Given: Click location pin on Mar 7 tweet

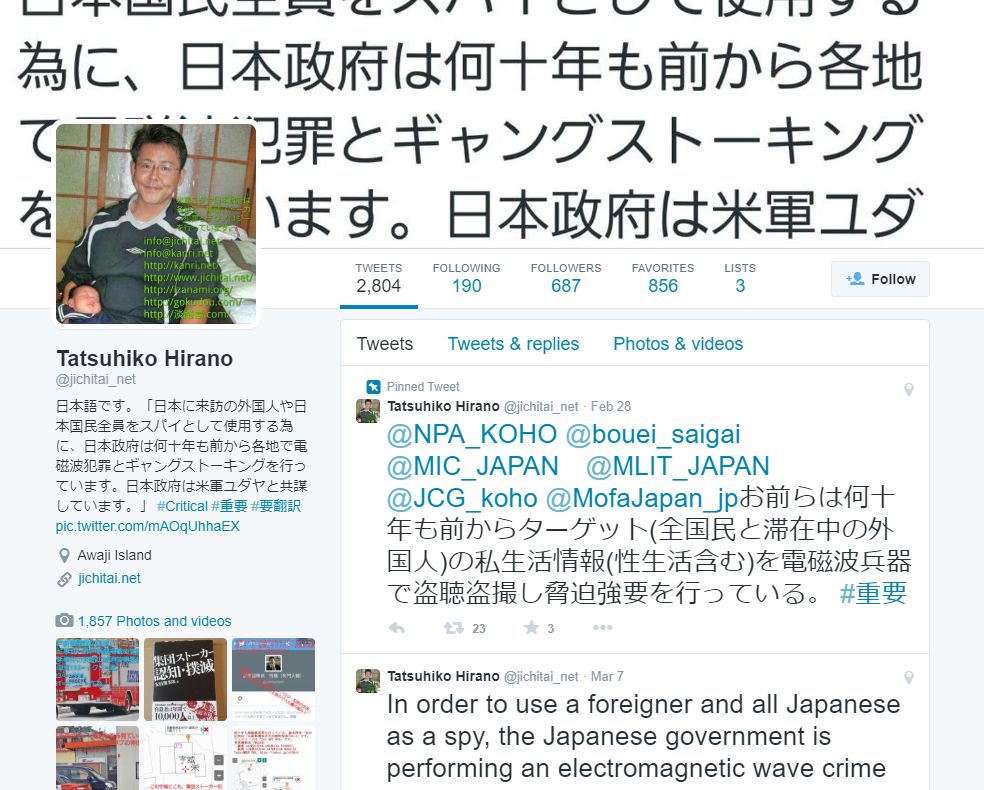Looking at the screenshot, I should point(908,678).
